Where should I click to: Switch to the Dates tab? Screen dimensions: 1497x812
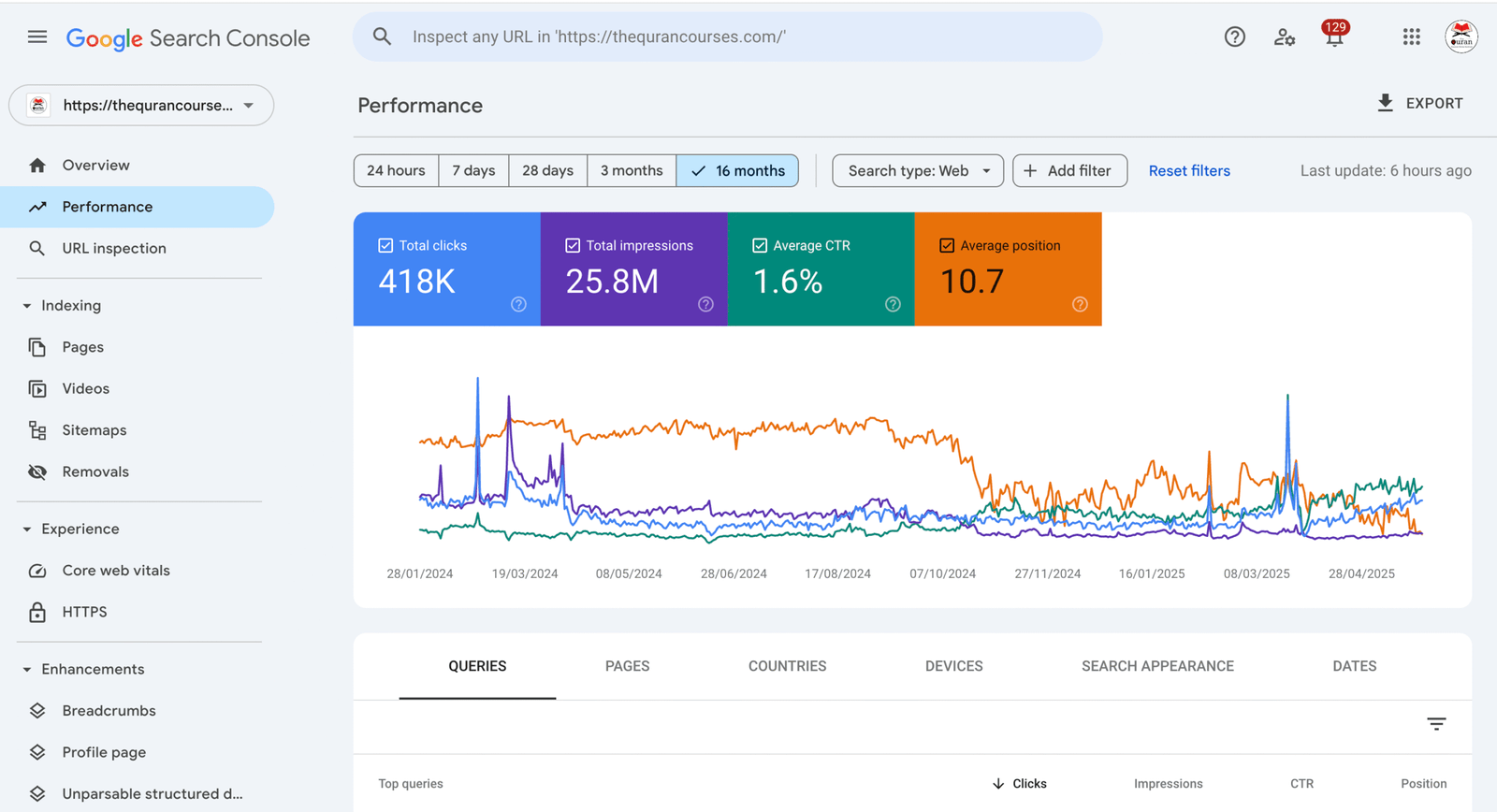pyautogui.click(x=1354, y=666)
